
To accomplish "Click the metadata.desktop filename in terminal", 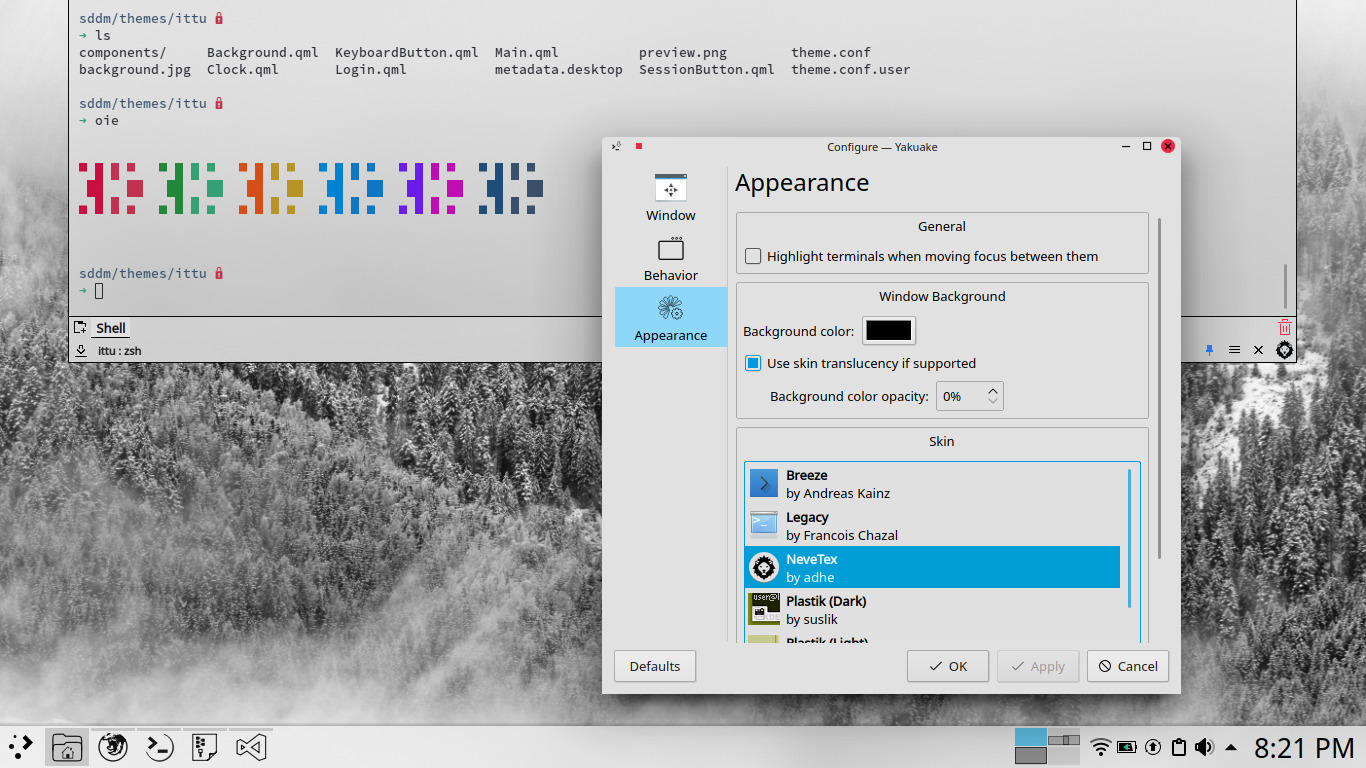I will [559, 69].
